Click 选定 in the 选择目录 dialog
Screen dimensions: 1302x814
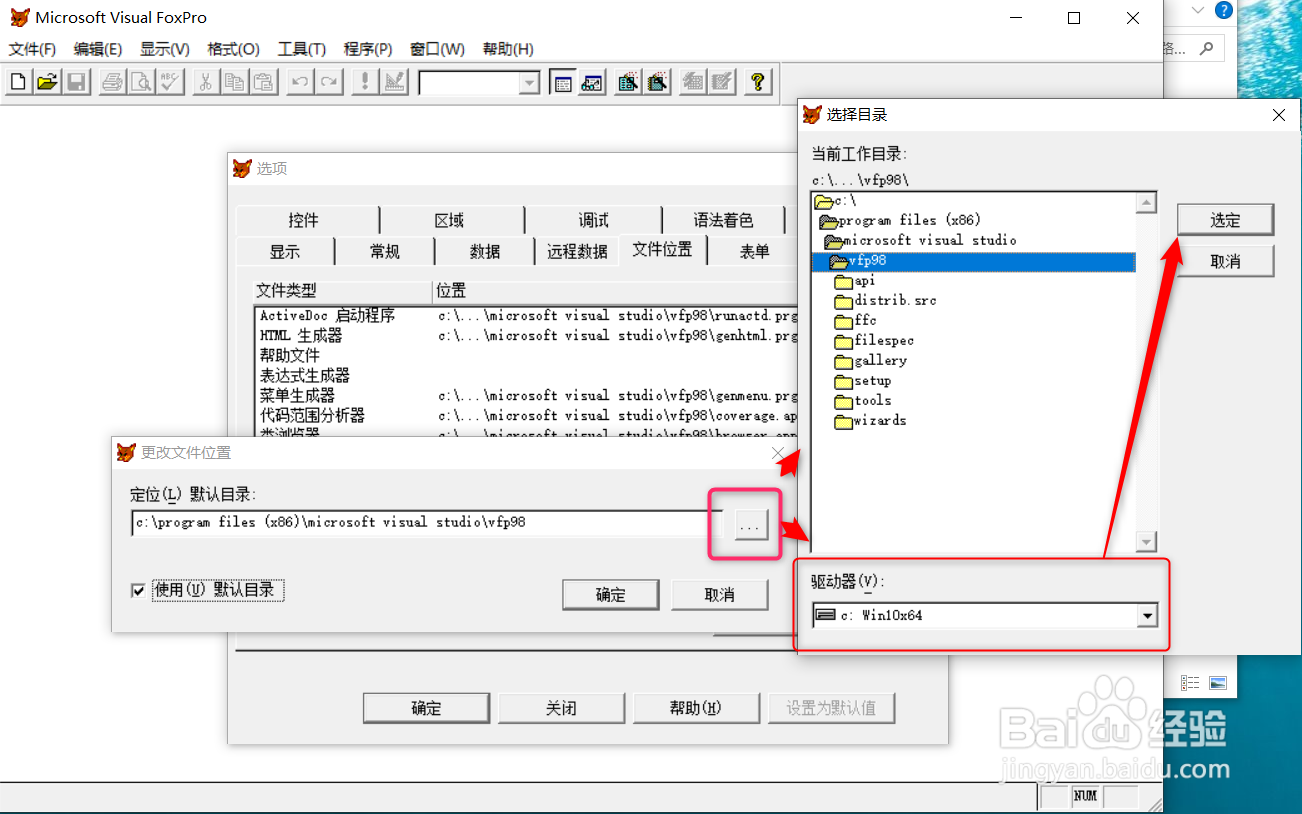(1225, 220)
